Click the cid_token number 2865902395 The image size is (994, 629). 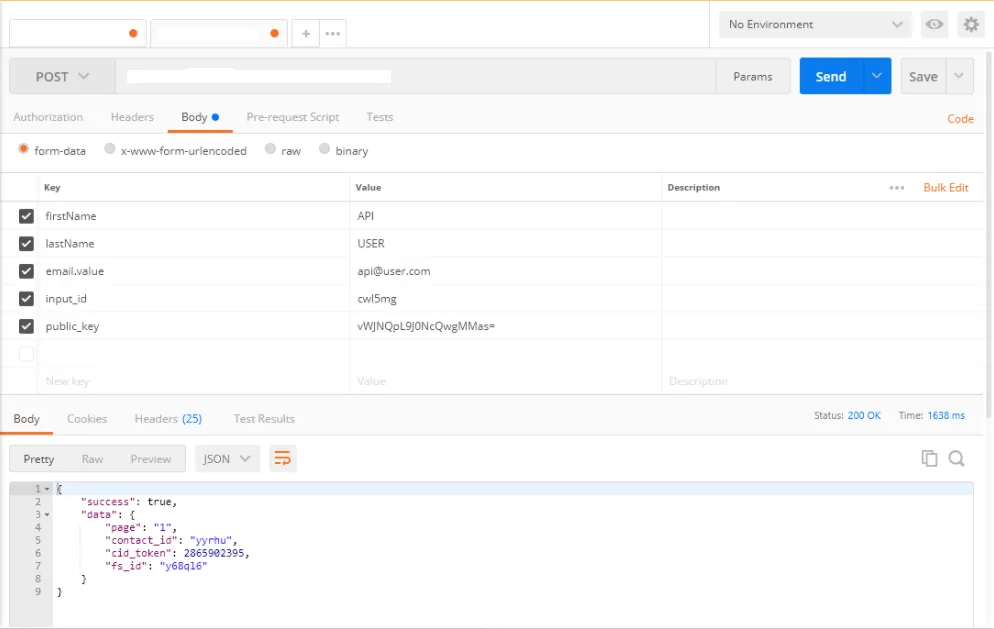point(214,554)
